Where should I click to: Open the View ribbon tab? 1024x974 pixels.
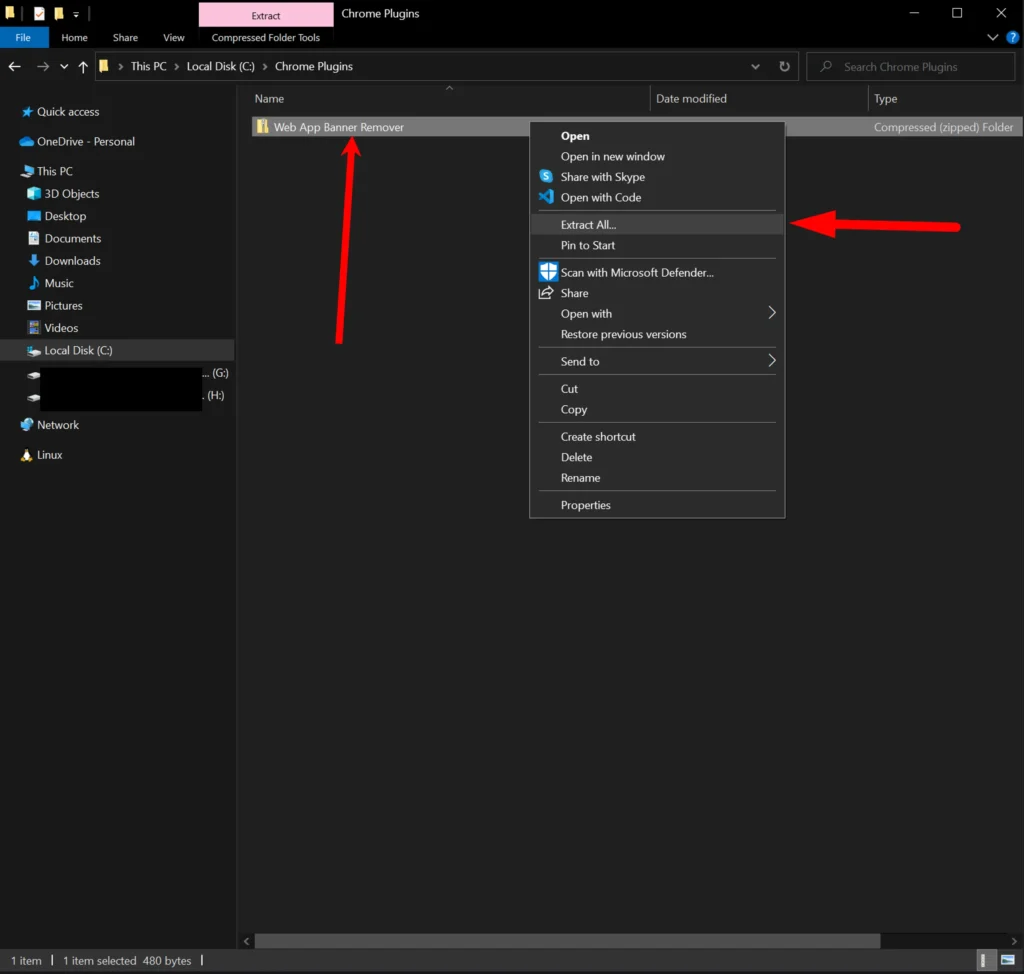(174, 38)
